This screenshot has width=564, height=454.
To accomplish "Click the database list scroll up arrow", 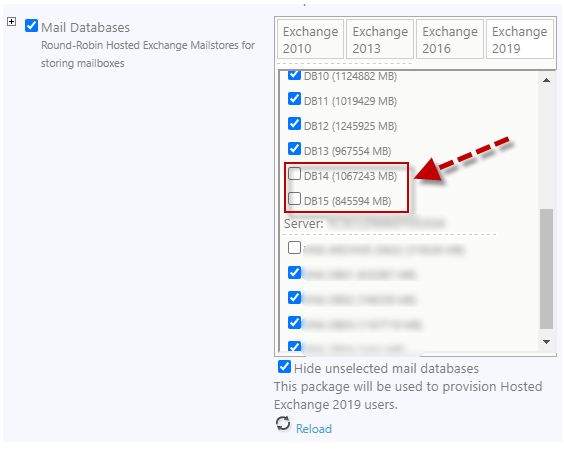I will 546,80.
